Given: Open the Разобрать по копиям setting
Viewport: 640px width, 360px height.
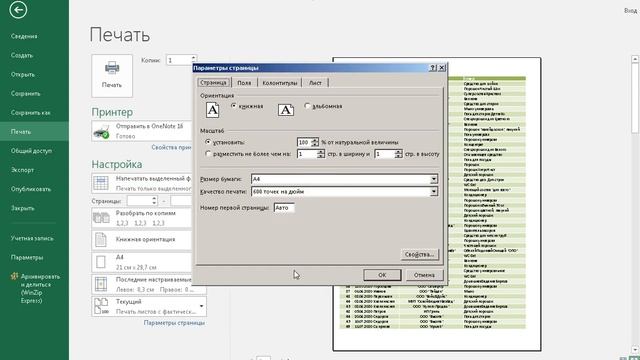Looking at the screenshot, I should (142, 218).
